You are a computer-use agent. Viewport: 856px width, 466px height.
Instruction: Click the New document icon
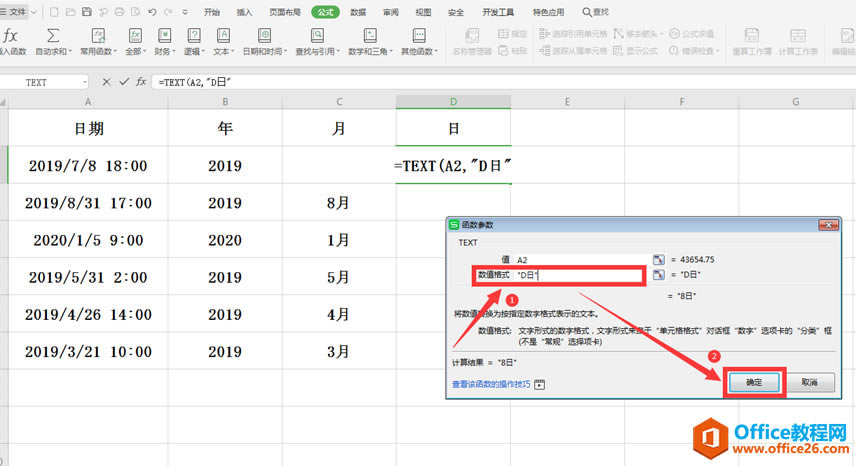tap(54, 11)
